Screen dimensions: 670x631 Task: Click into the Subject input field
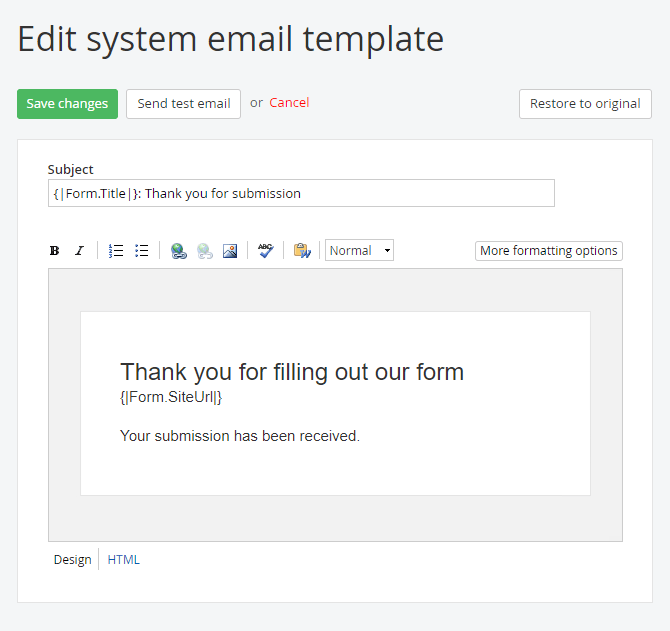coord(300,193)
